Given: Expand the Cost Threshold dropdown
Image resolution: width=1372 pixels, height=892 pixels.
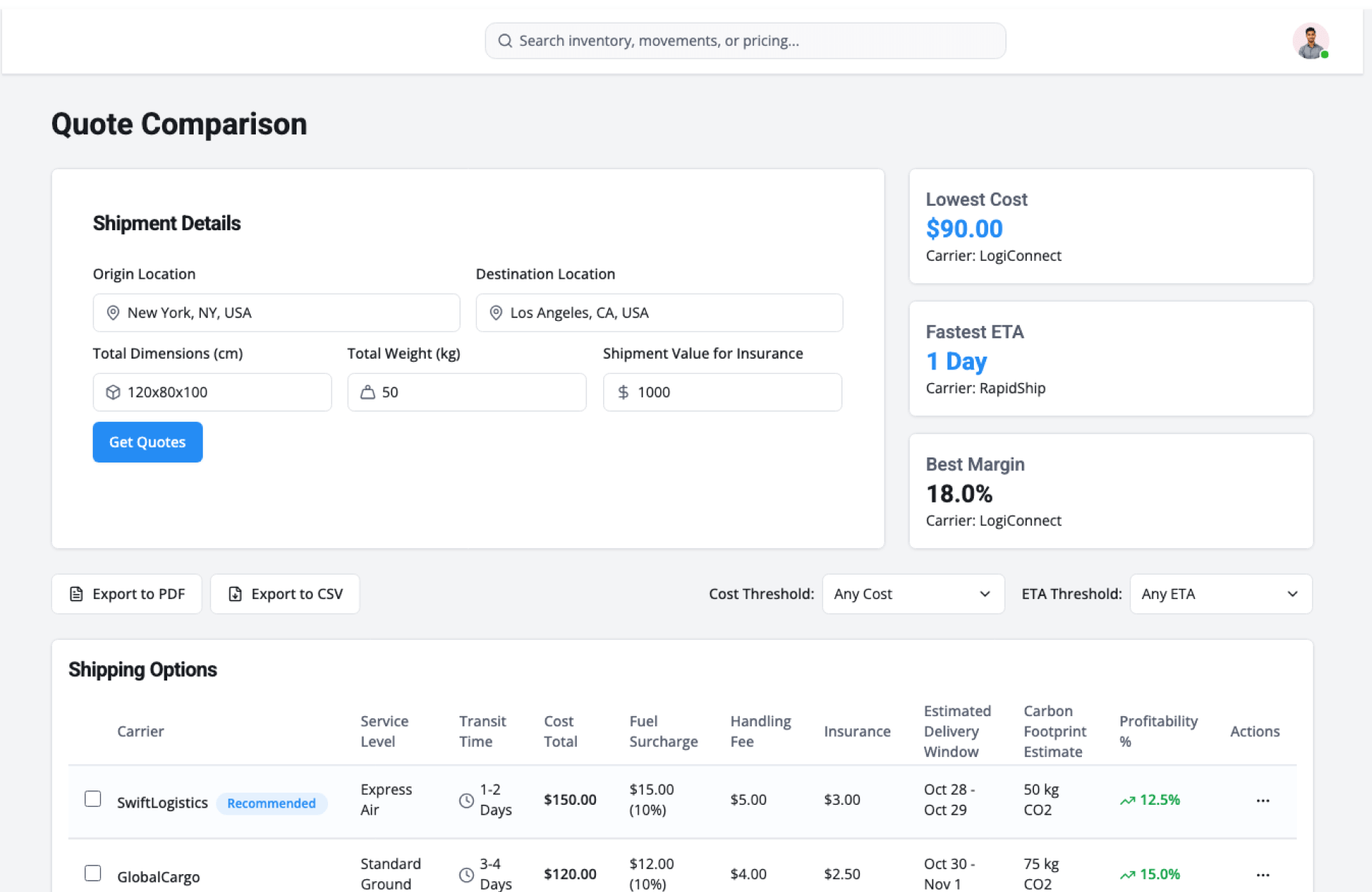Looking at the screenshot, I should click(x=913, y=594).
